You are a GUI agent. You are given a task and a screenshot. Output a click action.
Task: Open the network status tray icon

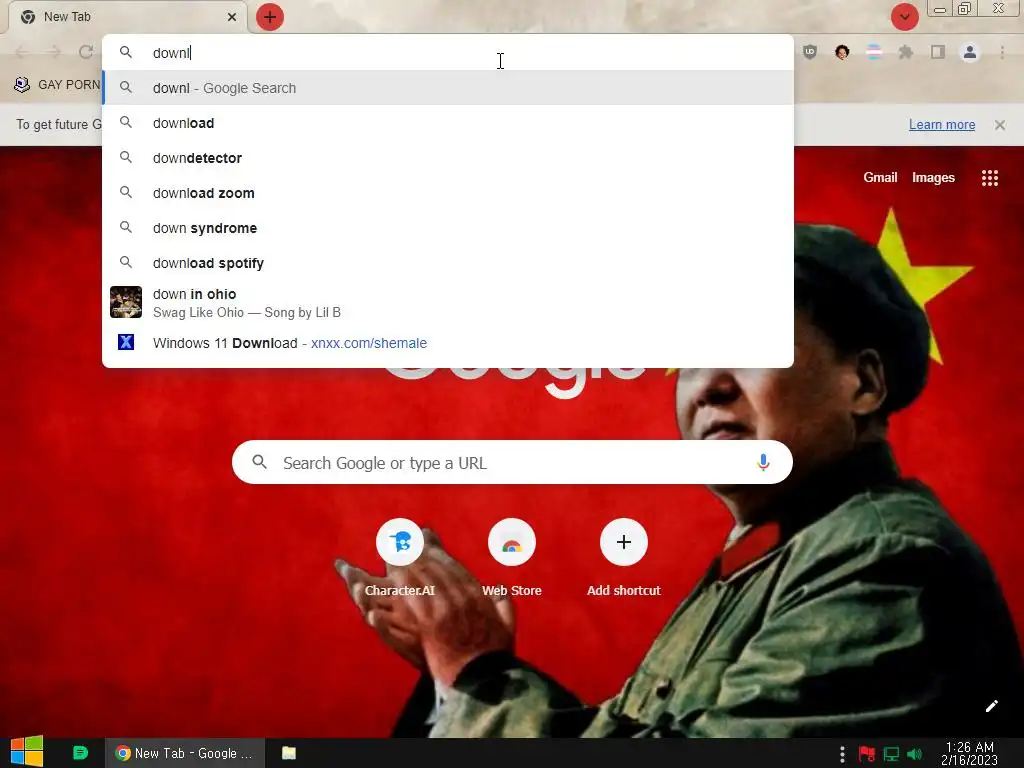click(x=891, y=754)
